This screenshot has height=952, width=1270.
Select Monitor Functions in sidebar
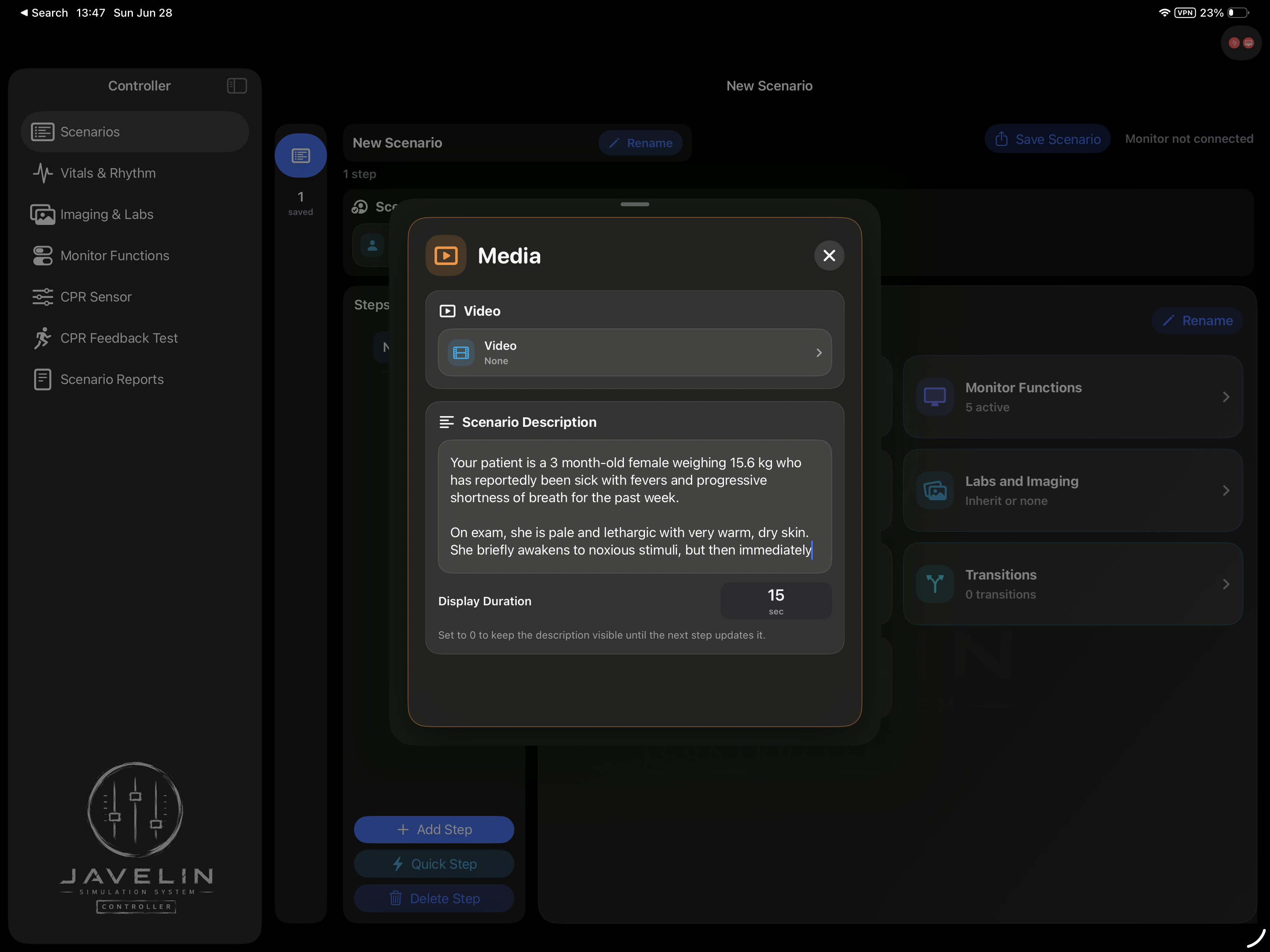[135, 255]
